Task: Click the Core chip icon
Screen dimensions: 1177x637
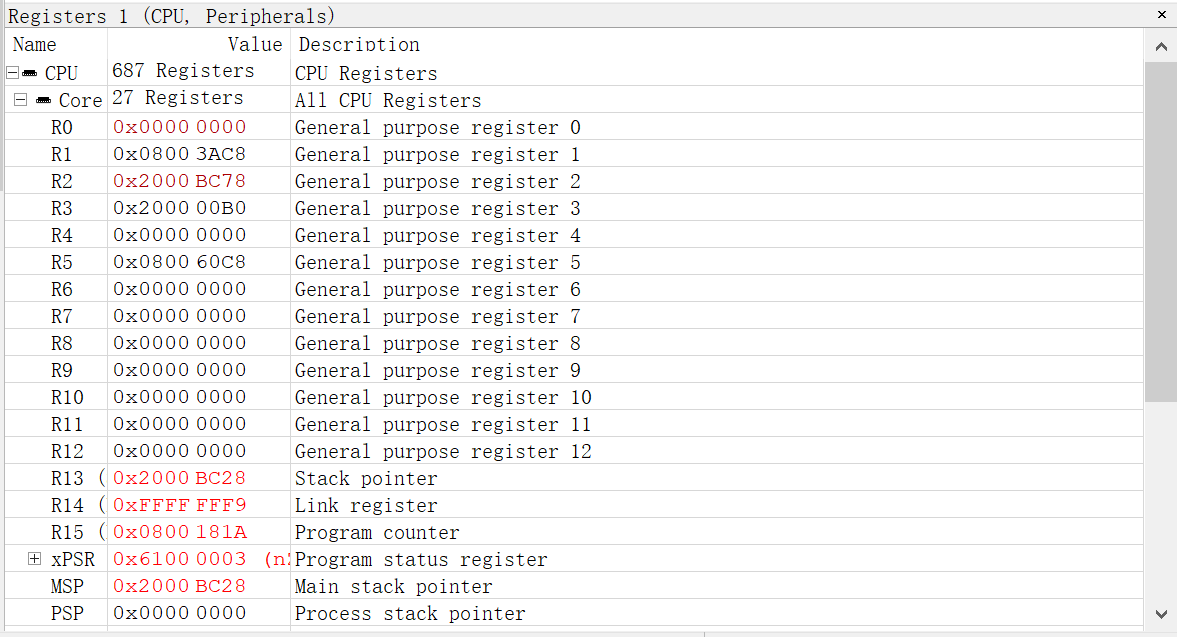Action: click(44, 100)
